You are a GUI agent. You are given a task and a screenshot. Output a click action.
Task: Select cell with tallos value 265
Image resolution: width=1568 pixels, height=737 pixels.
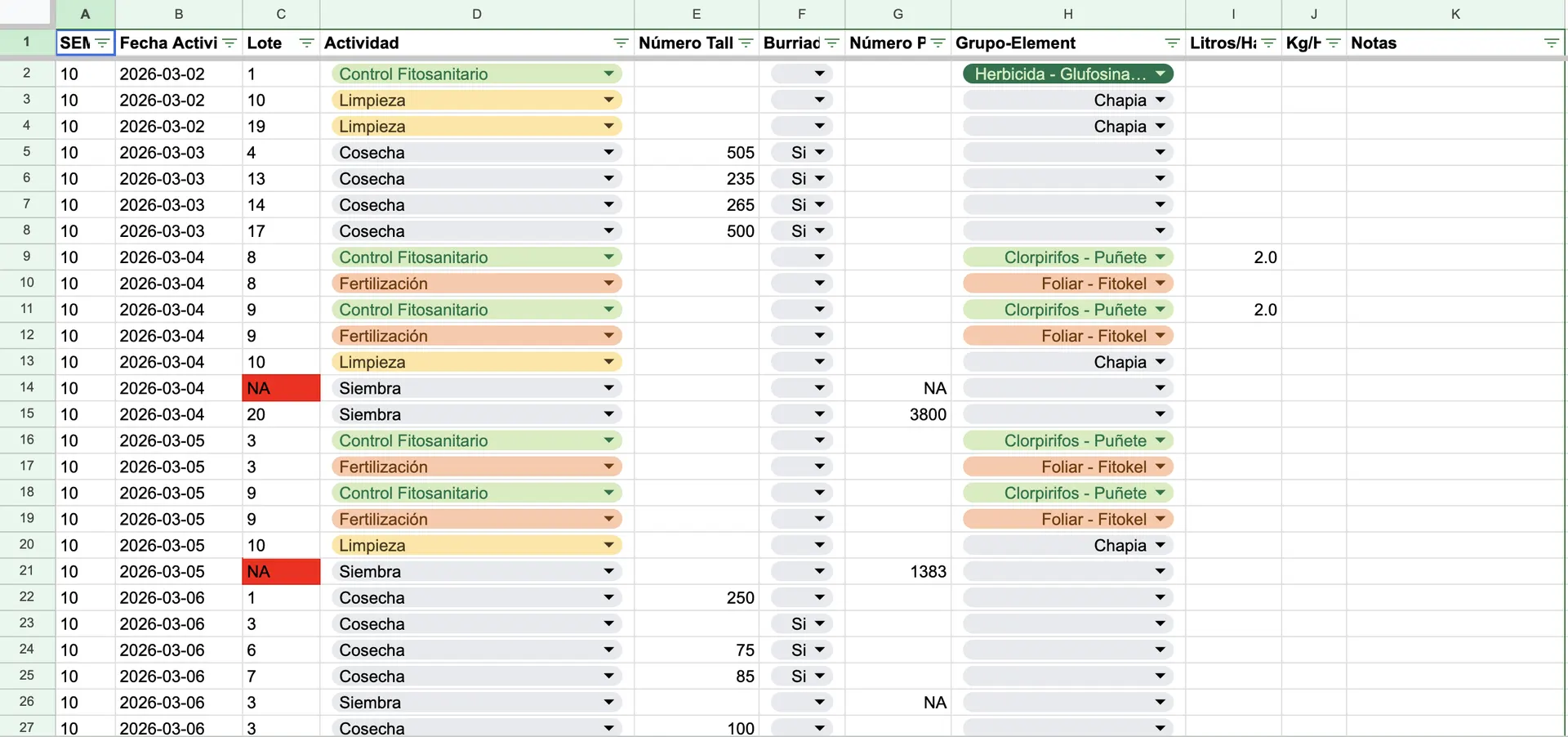click(697, 205)
